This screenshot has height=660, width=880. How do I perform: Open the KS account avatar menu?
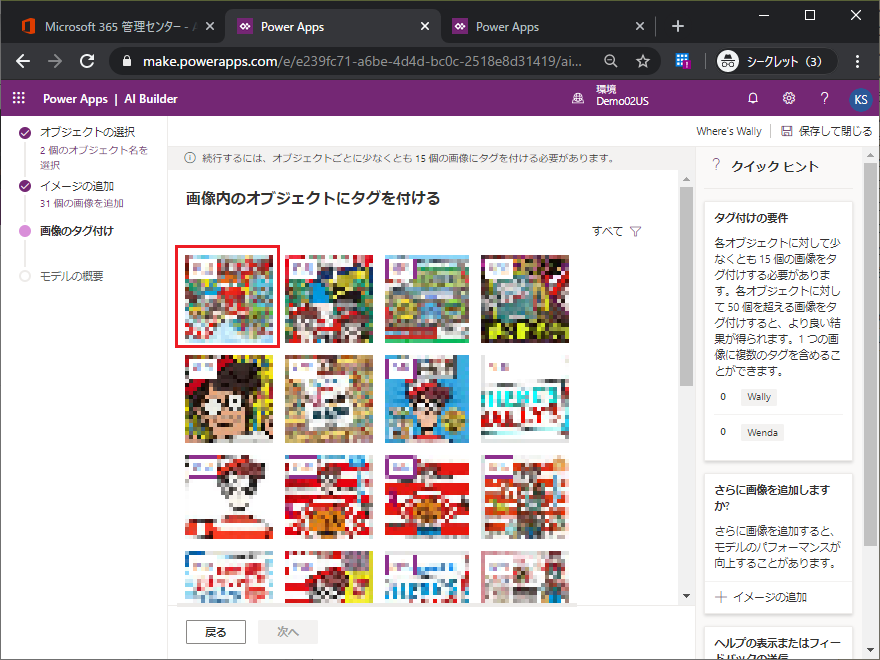tap(861, 99)
